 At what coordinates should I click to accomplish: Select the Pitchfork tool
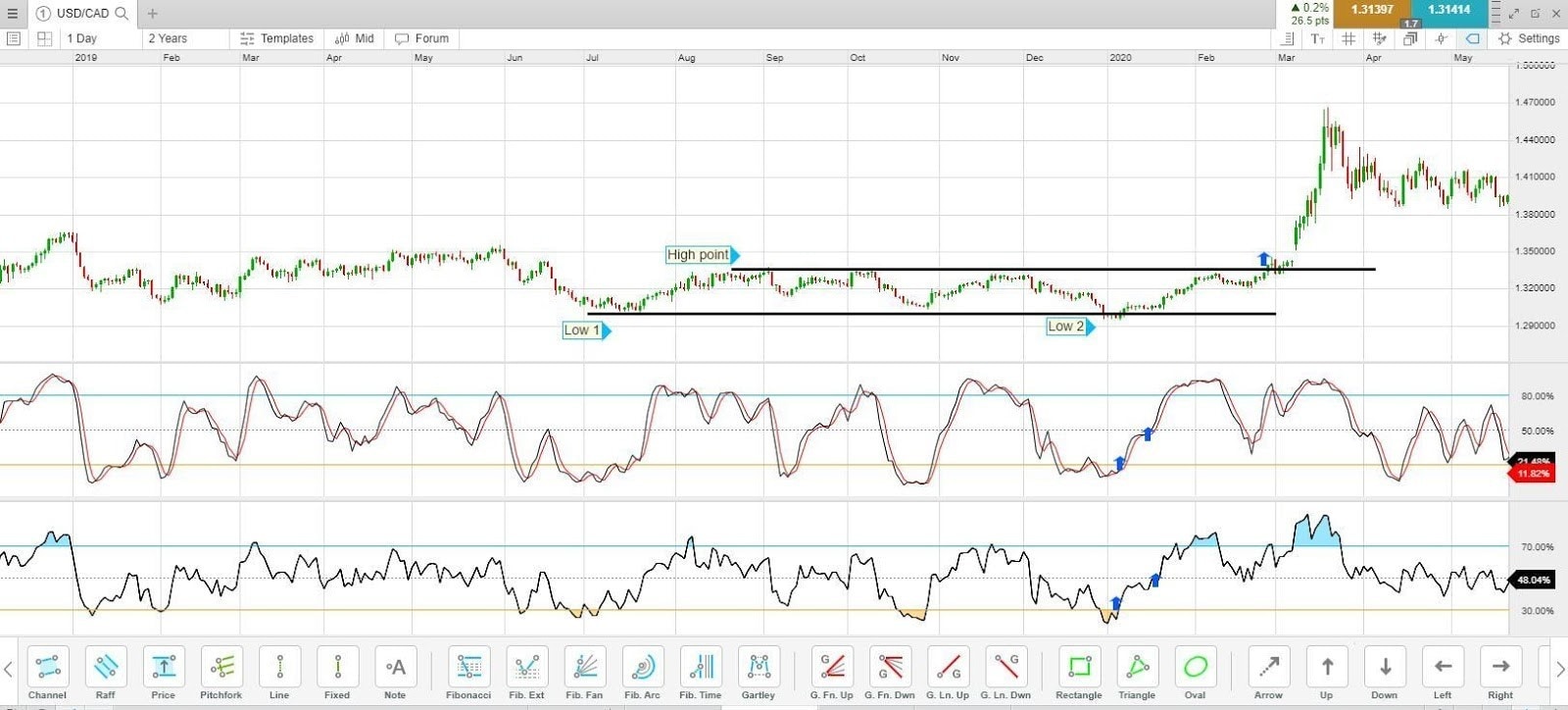pyautogui.click(x=221, y=673)
